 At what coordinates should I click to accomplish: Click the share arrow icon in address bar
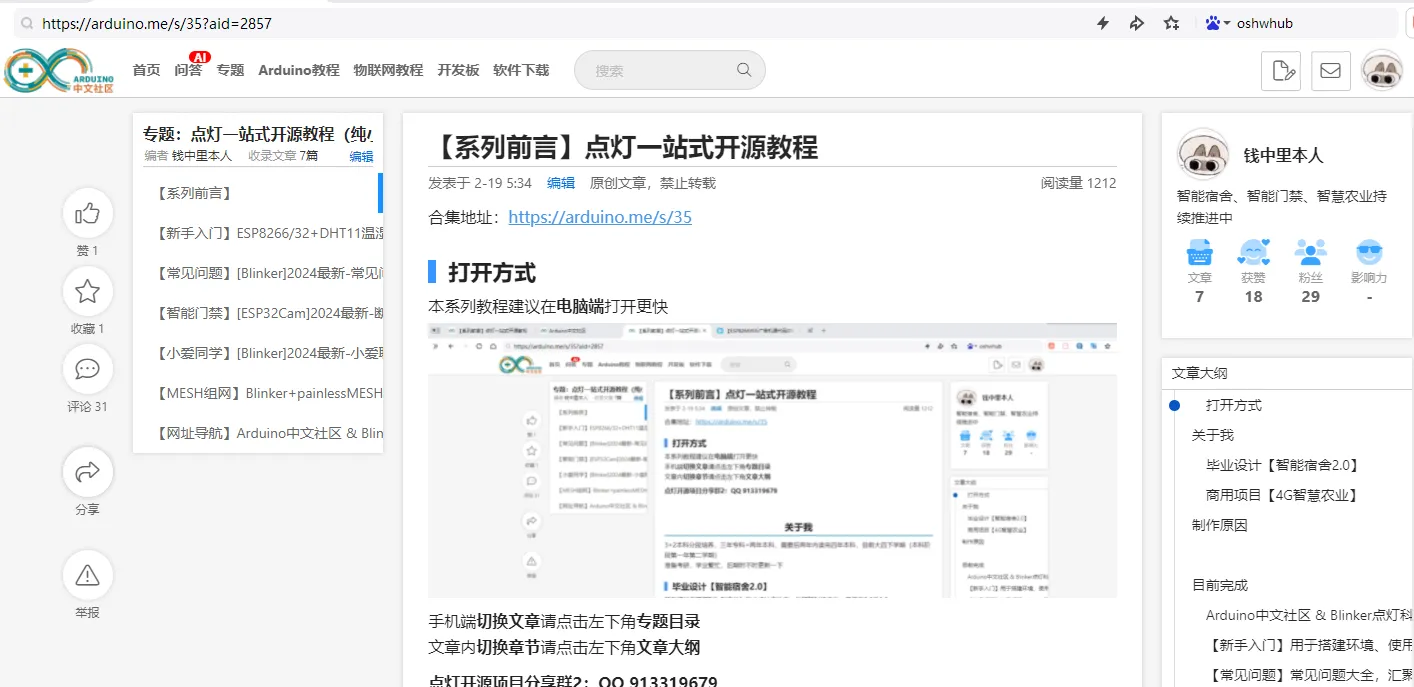[x=1137, y=23]
